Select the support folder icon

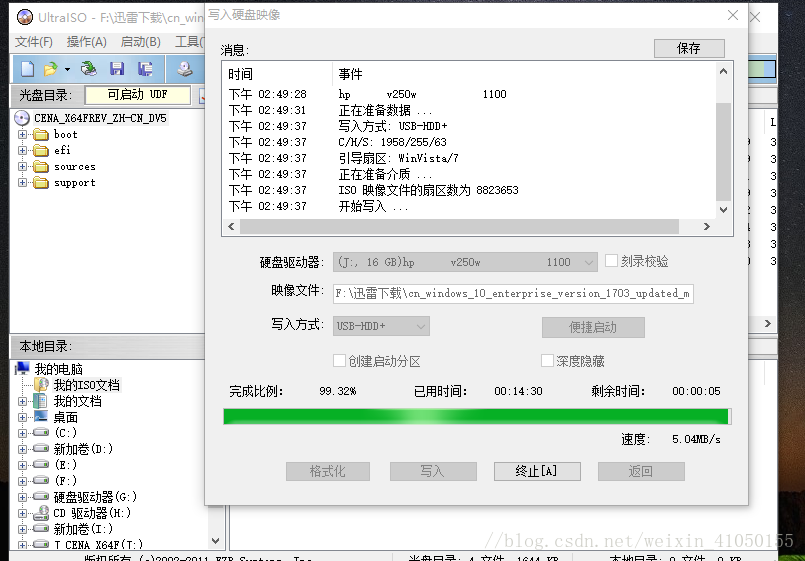41,182
